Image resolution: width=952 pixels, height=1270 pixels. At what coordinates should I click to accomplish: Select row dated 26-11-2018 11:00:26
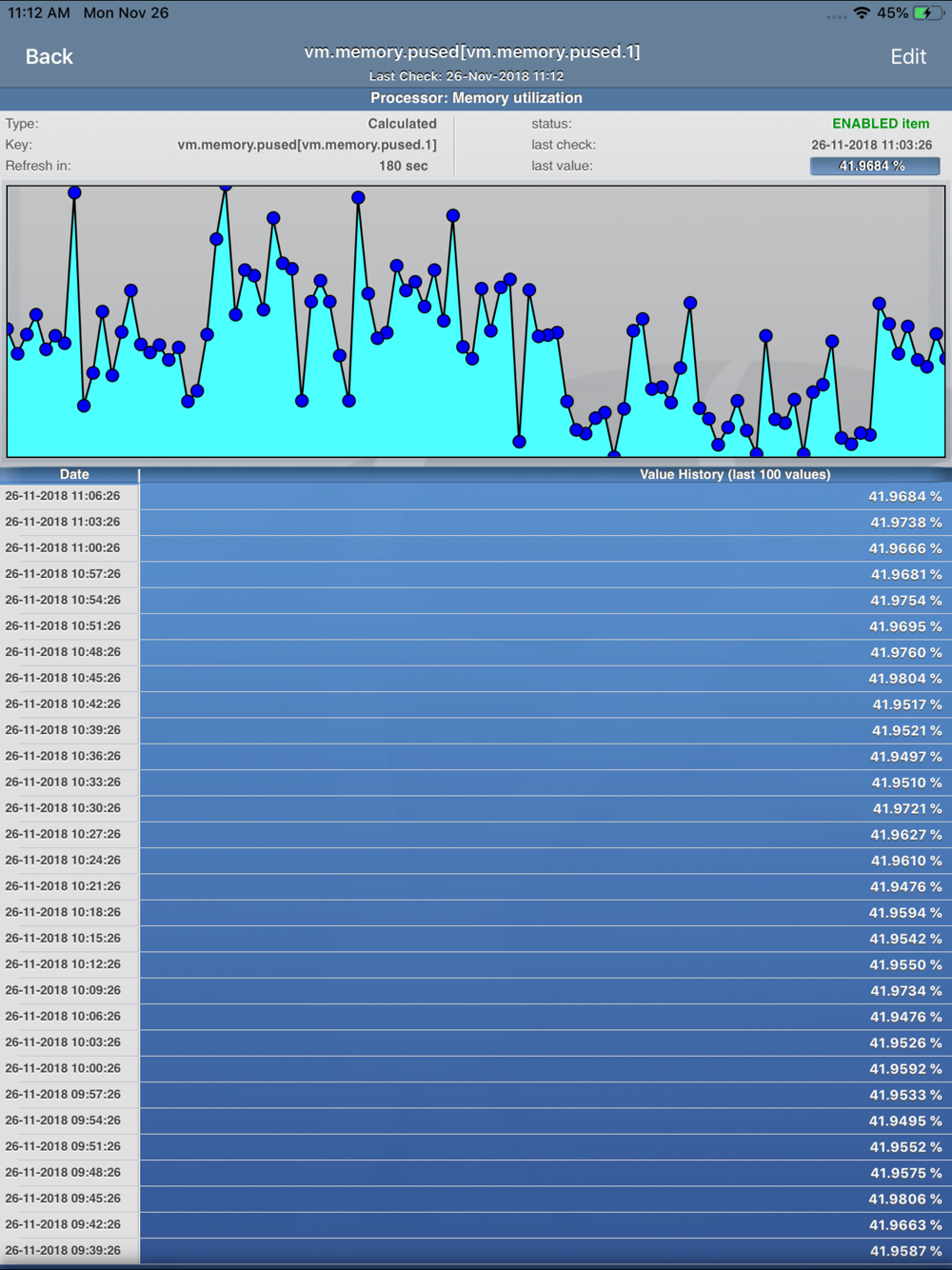pos(476,548)
